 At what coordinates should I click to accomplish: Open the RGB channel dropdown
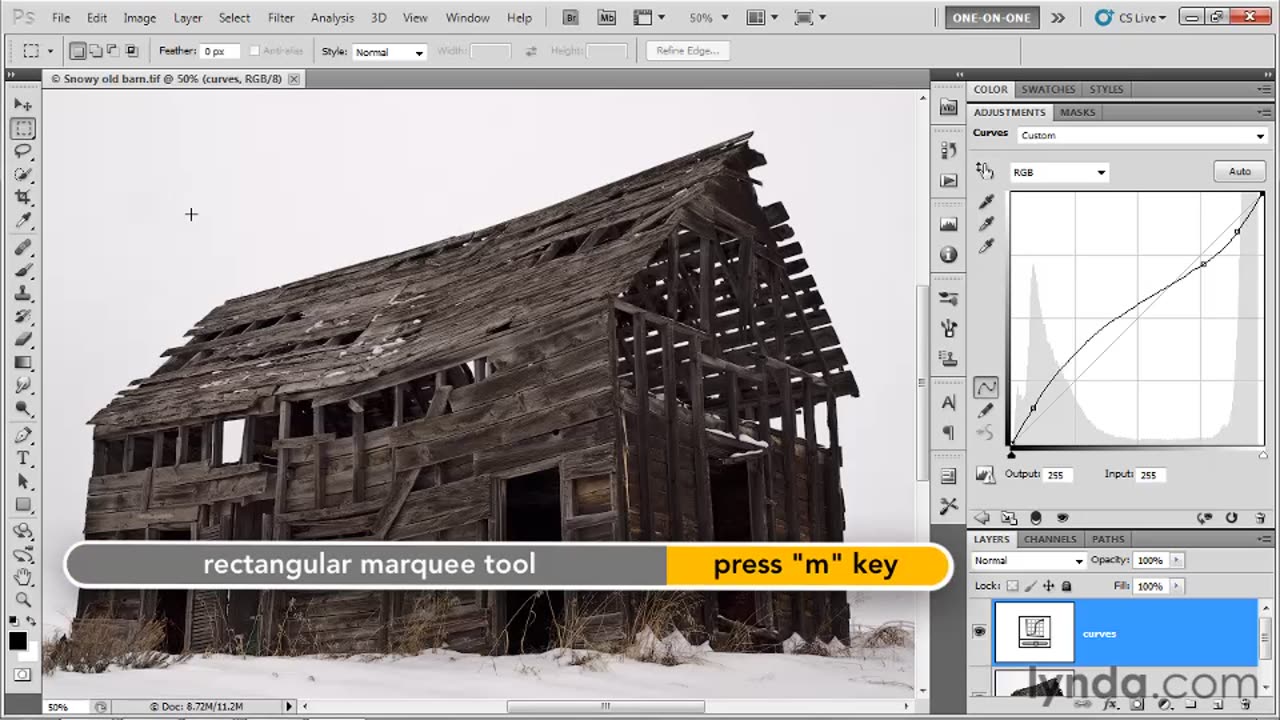[x=1059, y=172]
